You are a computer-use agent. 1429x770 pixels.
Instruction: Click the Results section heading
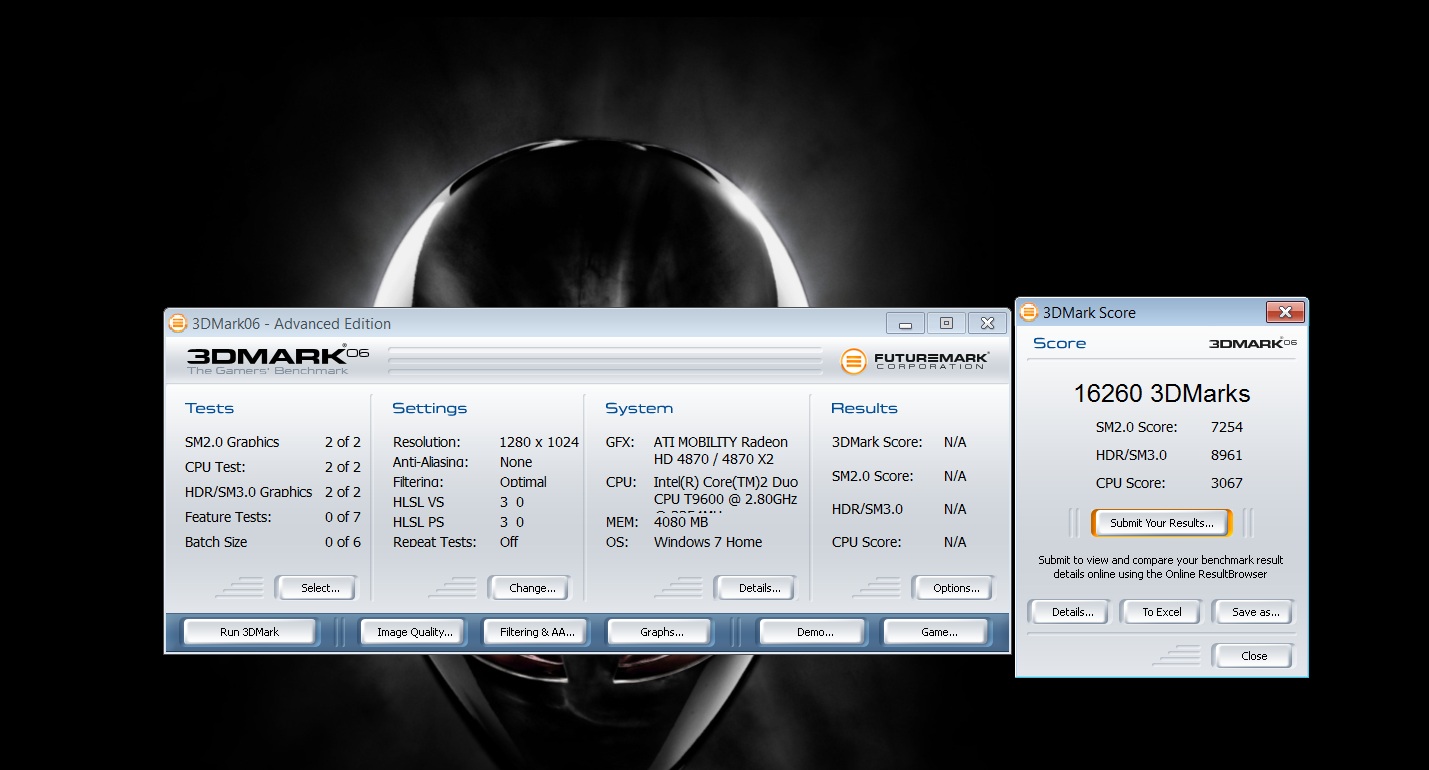tap(864, 408)
